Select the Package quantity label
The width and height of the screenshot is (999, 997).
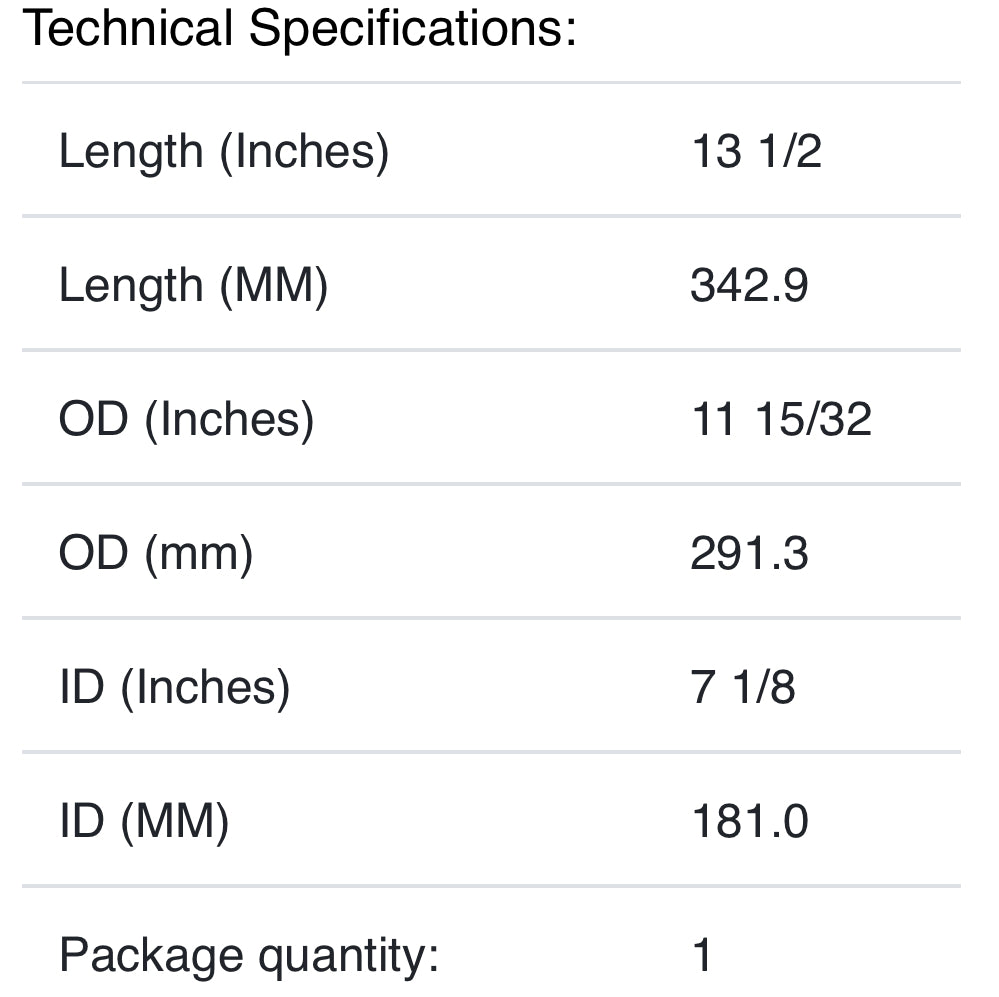click(x=249, y=955)
